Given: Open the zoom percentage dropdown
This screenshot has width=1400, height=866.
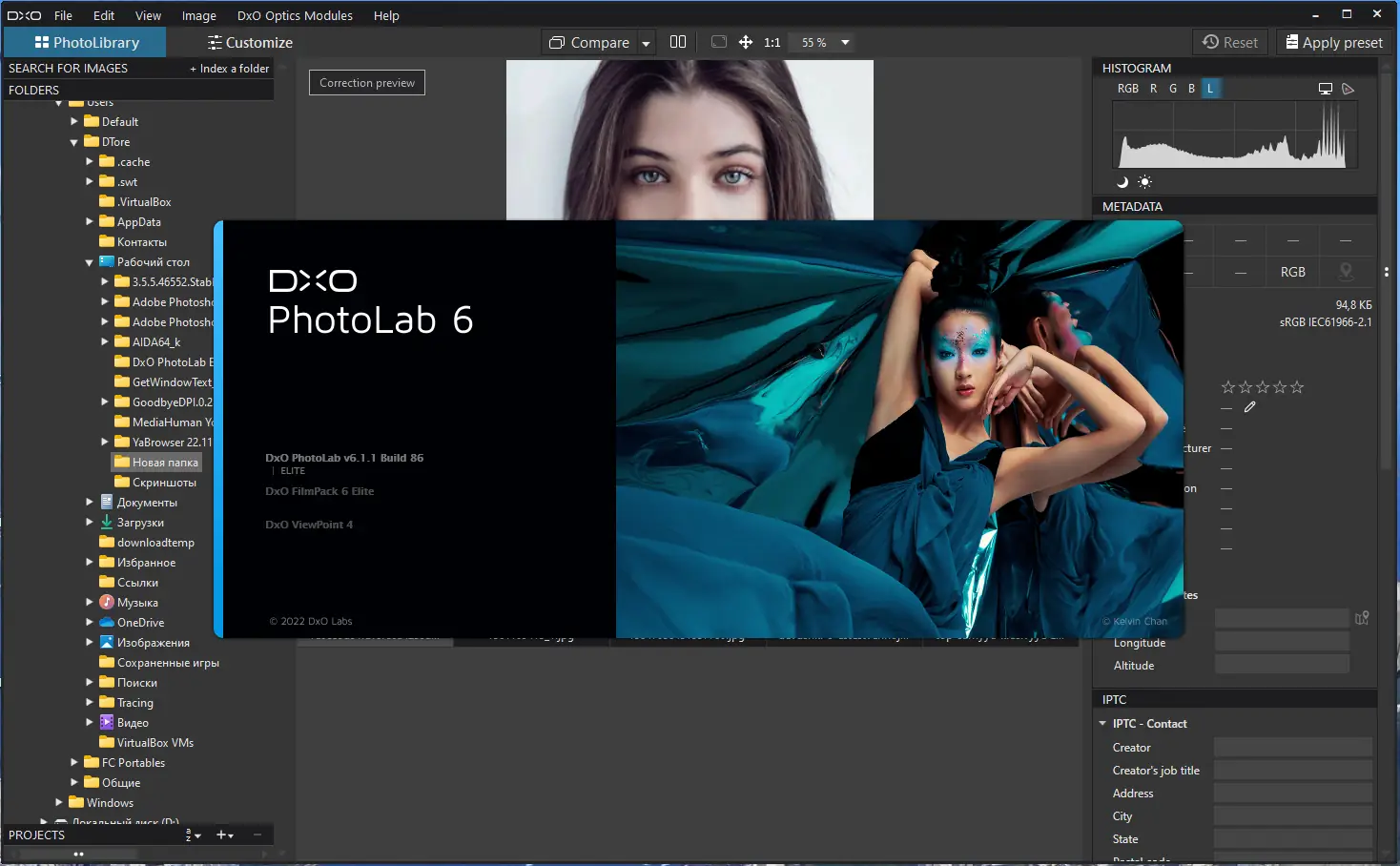Looking at the screenshot, I should click(x=845, y=43).
